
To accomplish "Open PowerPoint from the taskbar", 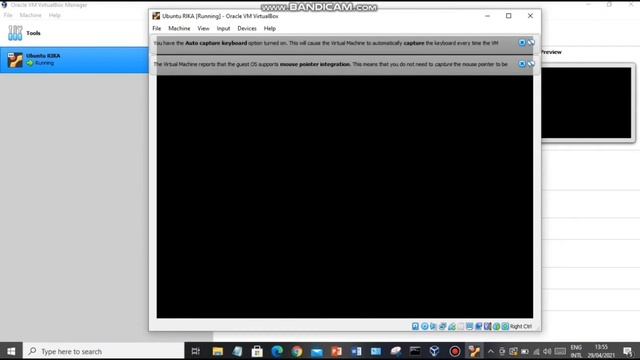I will pos(336,351).
